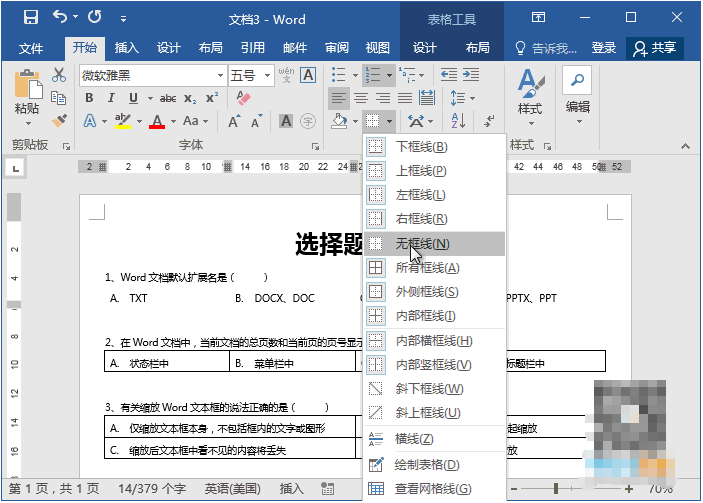Choose 所有框线(A) in borders menu
The width and height of the screenshot is (703, 503).
[426, 268]
